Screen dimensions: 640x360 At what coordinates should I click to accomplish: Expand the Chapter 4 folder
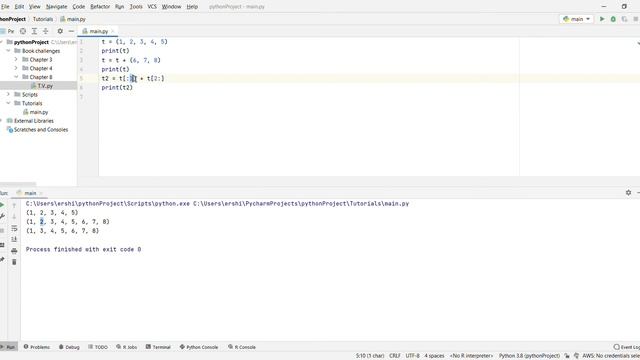pyautogui.click(x=16, y=68)
